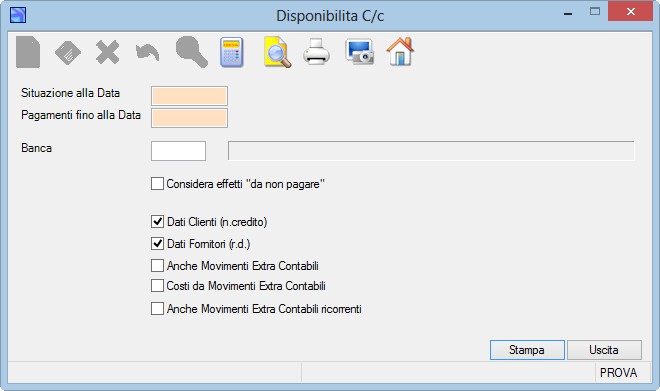Click the printer icon
This screenshot has width=660, height=391.
coord(317,52)
